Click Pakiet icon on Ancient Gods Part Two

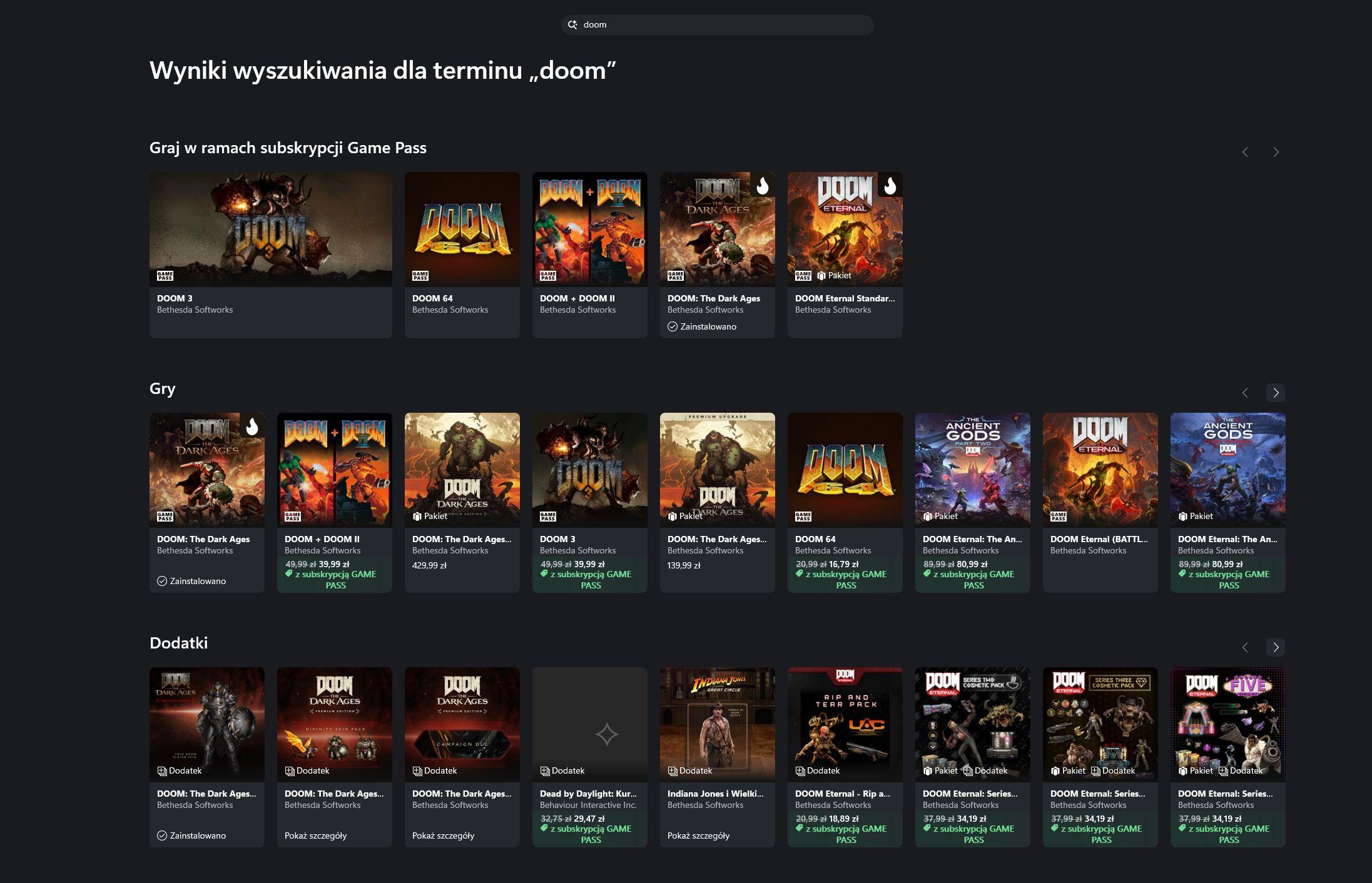[928, 517]
